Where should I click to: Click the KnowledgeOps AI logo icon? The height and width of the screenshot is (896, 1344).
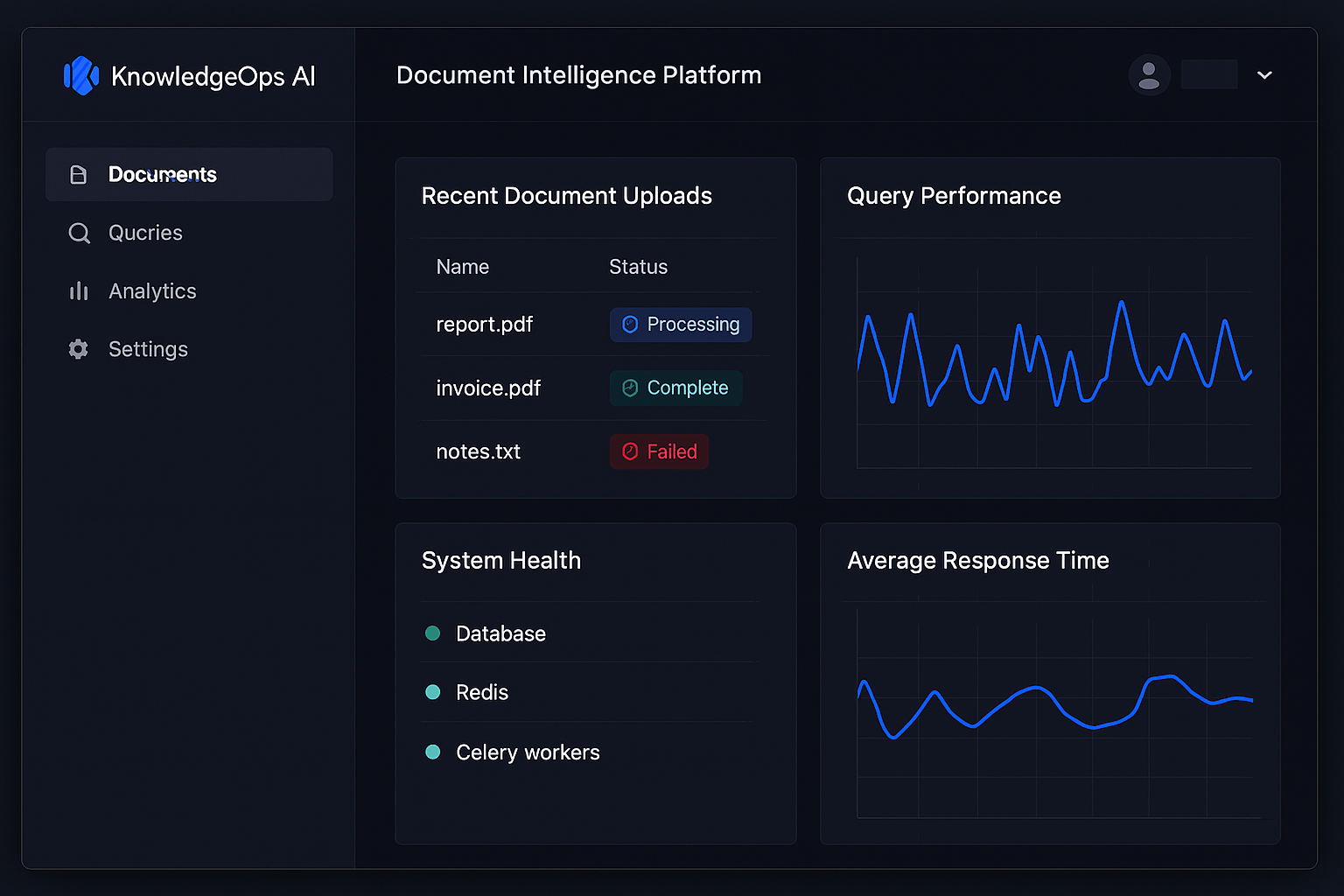coord(81,76)
